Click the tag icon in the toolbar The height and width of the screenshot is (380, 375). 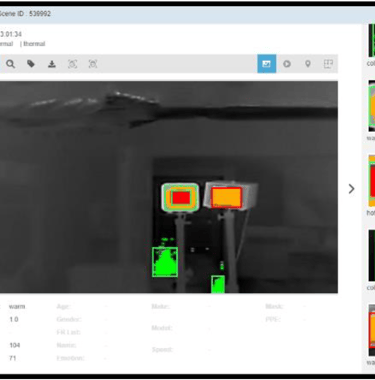(31, 64)
